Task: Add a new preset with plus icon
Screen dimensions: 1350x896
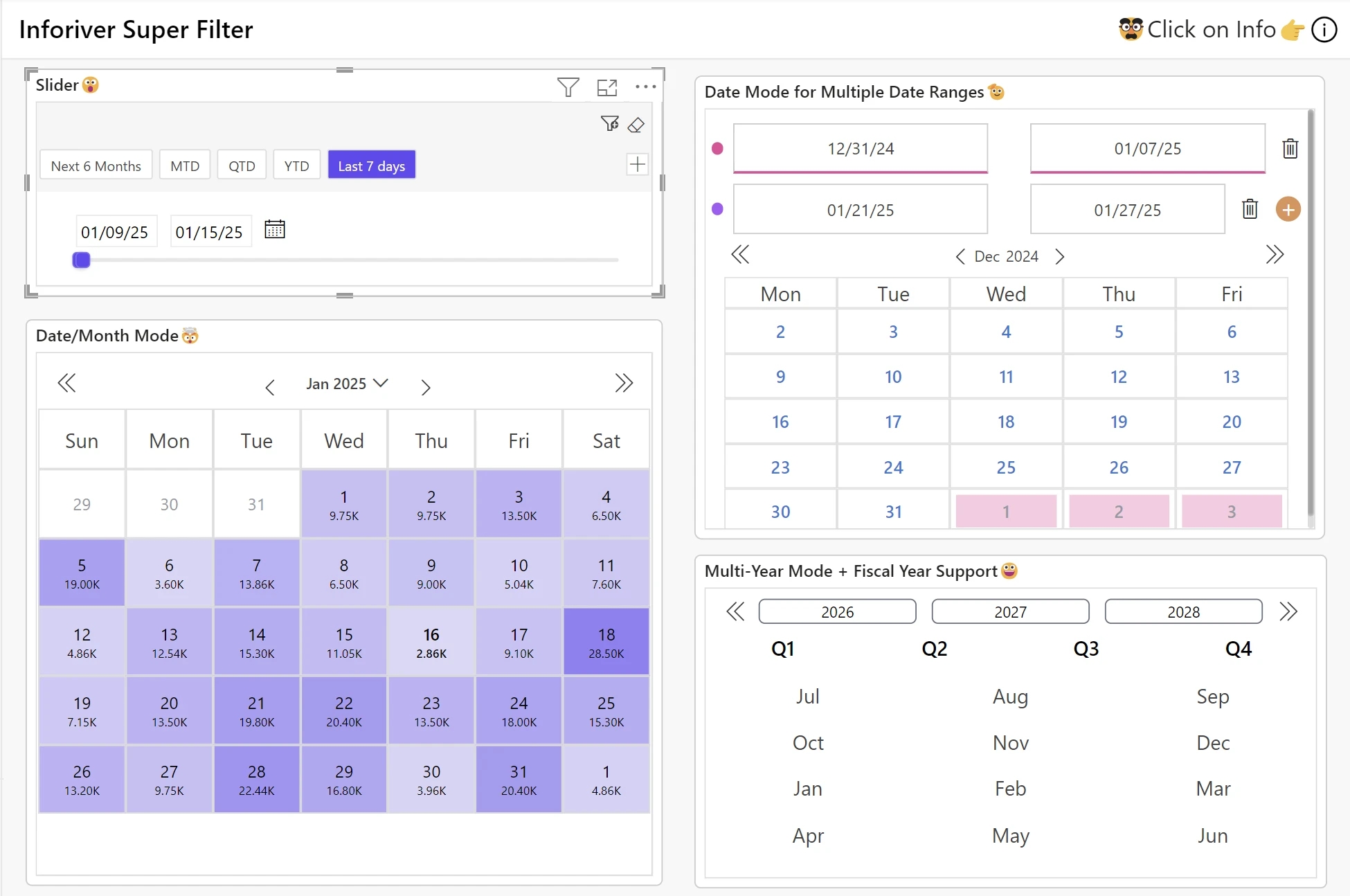Action: point(637,164)
